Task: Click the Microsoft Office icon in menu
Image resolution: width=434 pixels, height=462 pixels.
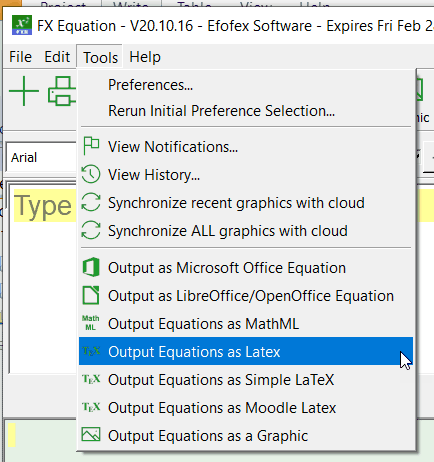Action: tap(91, 267)
